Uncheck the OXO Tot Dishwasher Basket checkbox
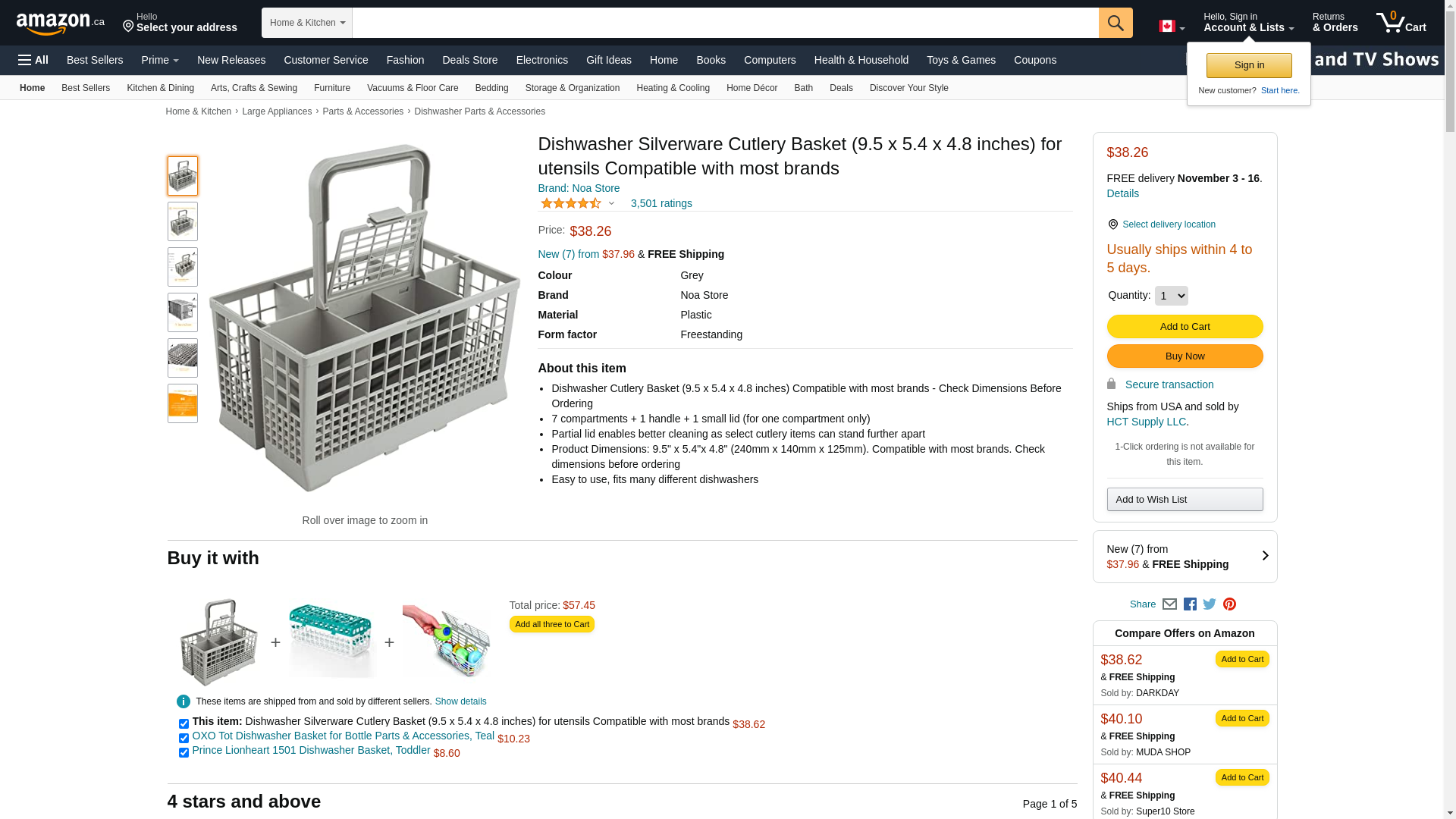1456x819 pixels. 184,739
